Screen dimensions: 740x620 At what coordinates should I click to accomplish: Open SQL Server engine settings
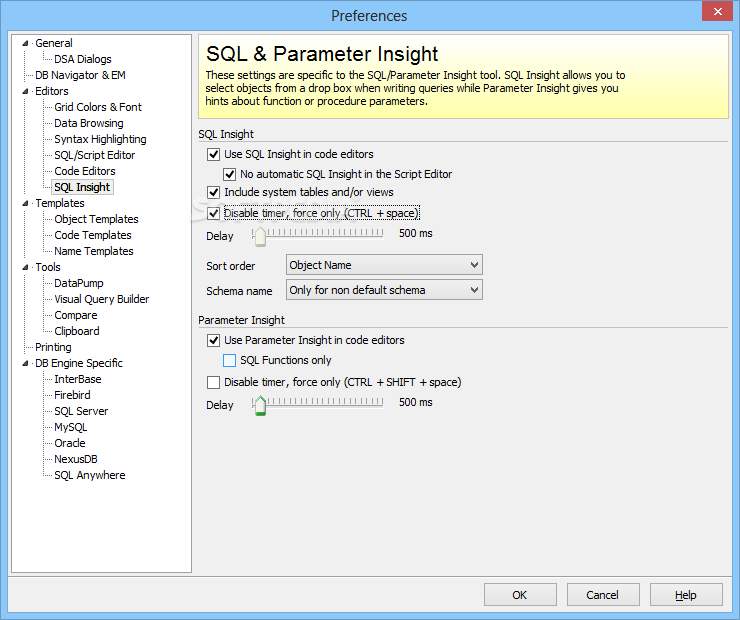click(x=81, y=411)
